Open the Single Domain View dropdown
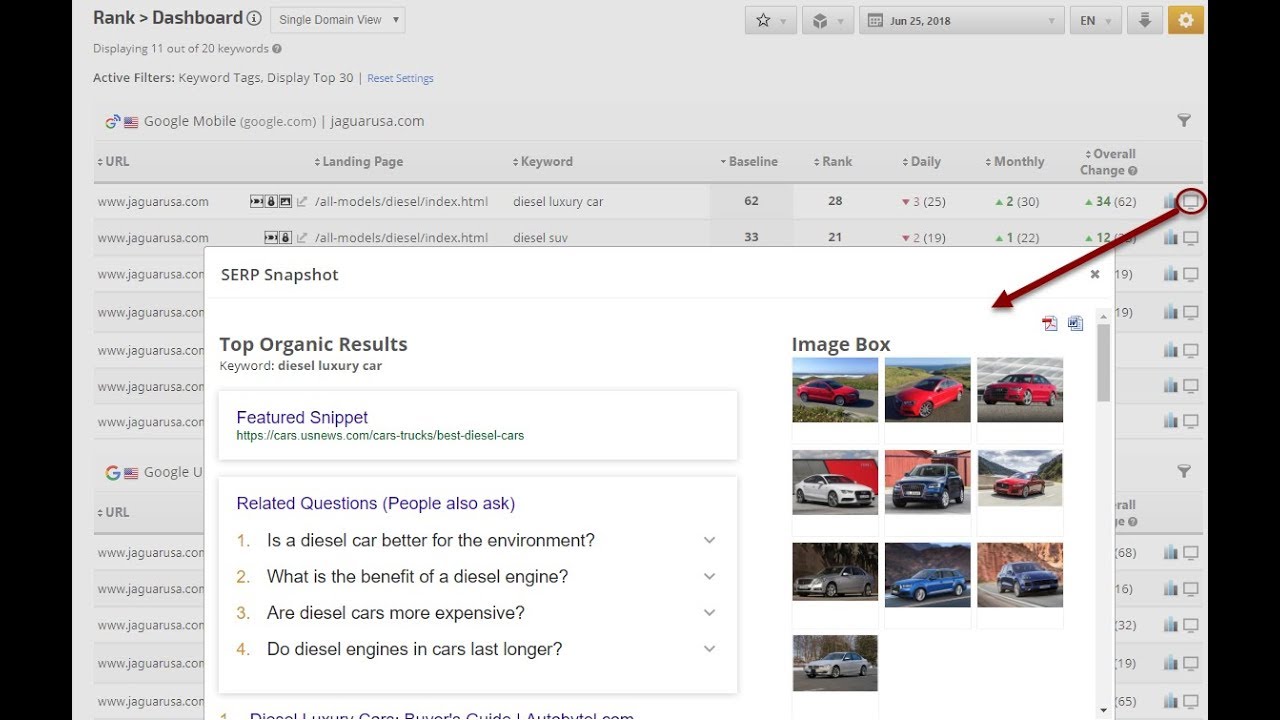Image resolution: width=1280 pixels, height=720 pixels. tap(338, 20)
